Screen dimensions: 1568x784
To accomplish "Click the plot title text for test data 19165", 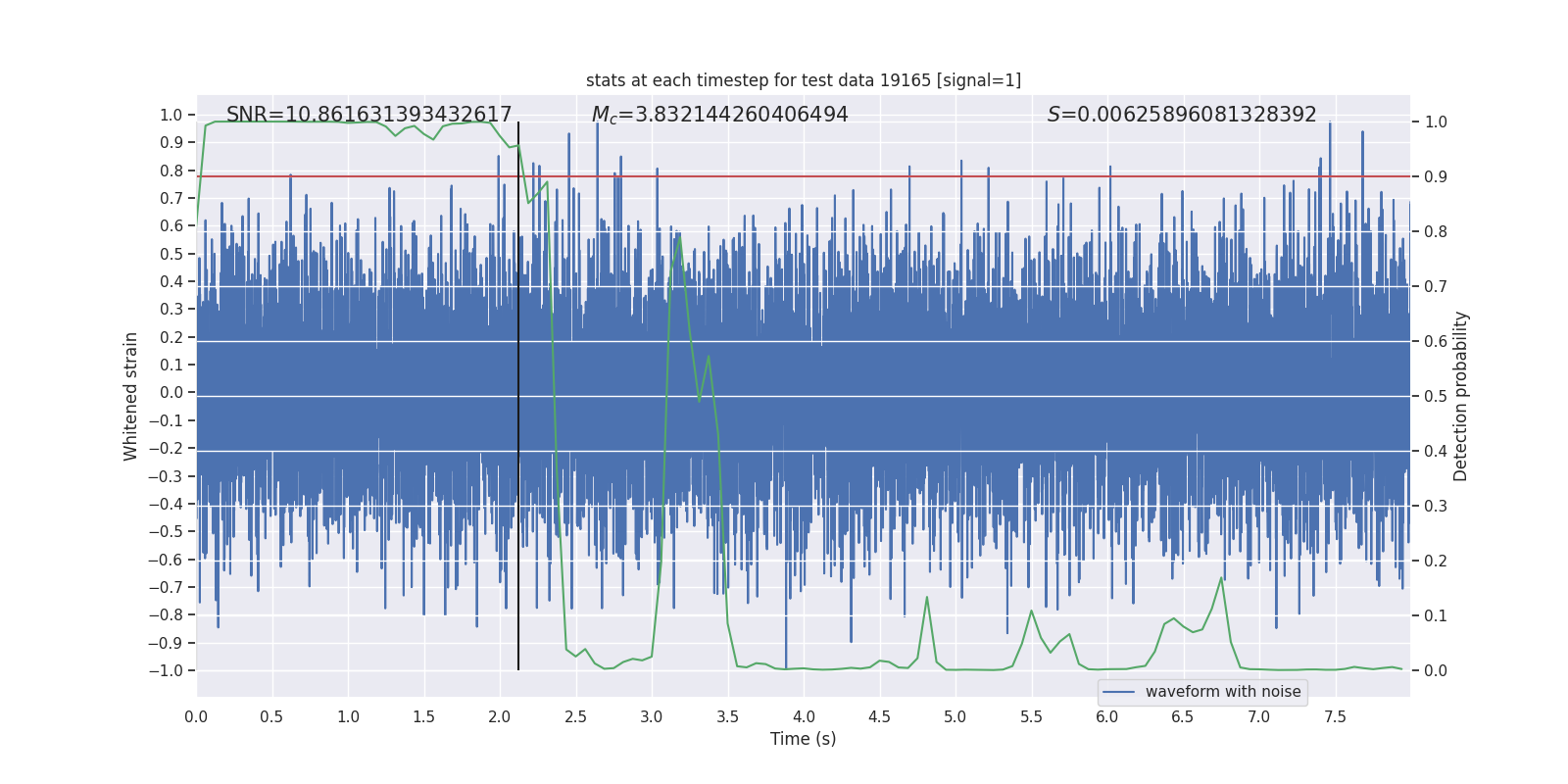I will (x=804, y=80).
